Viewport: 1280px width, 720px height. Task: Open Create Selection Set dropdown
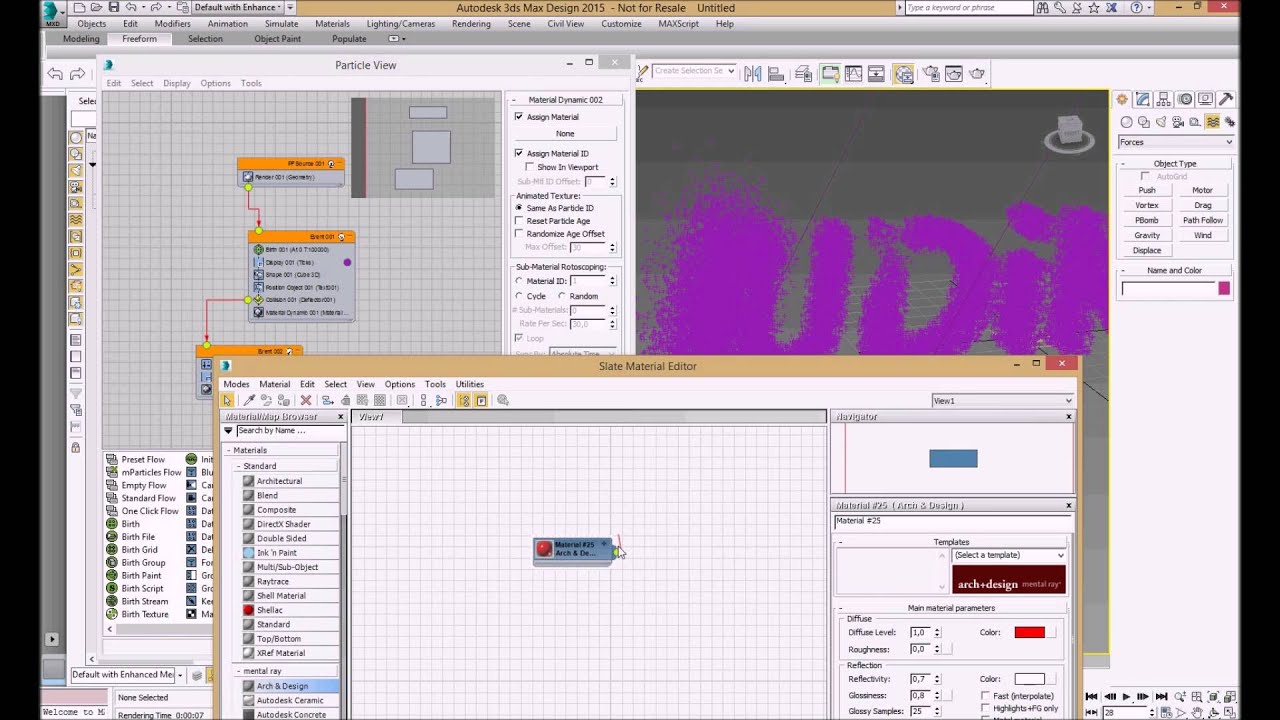click(694, 71)
